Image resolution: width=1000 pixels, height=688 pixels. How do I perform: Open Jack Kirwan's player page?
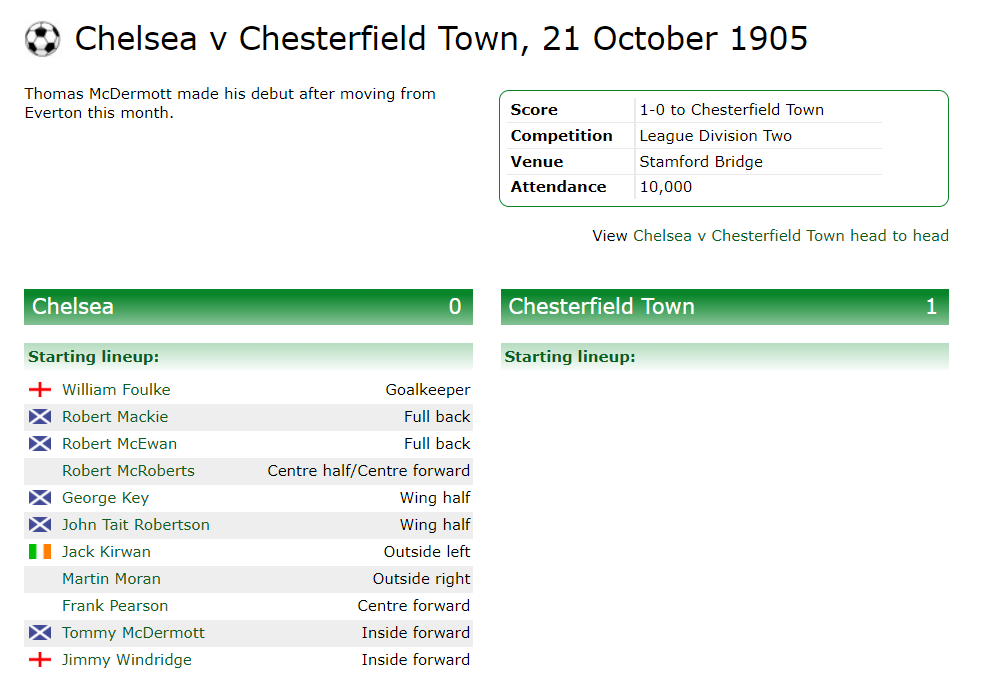[107, 552]
